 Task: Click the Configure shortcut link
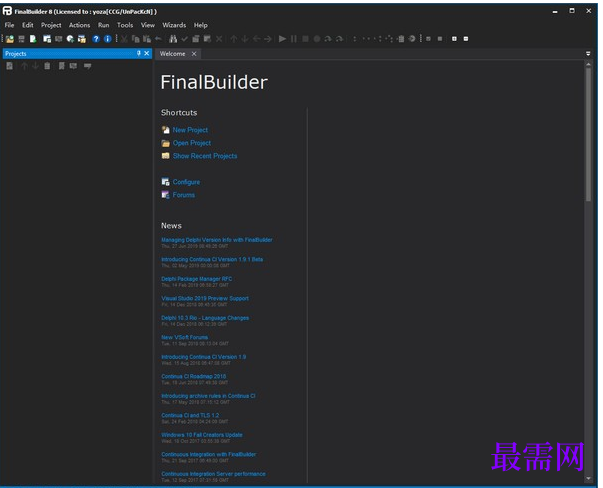186,182
